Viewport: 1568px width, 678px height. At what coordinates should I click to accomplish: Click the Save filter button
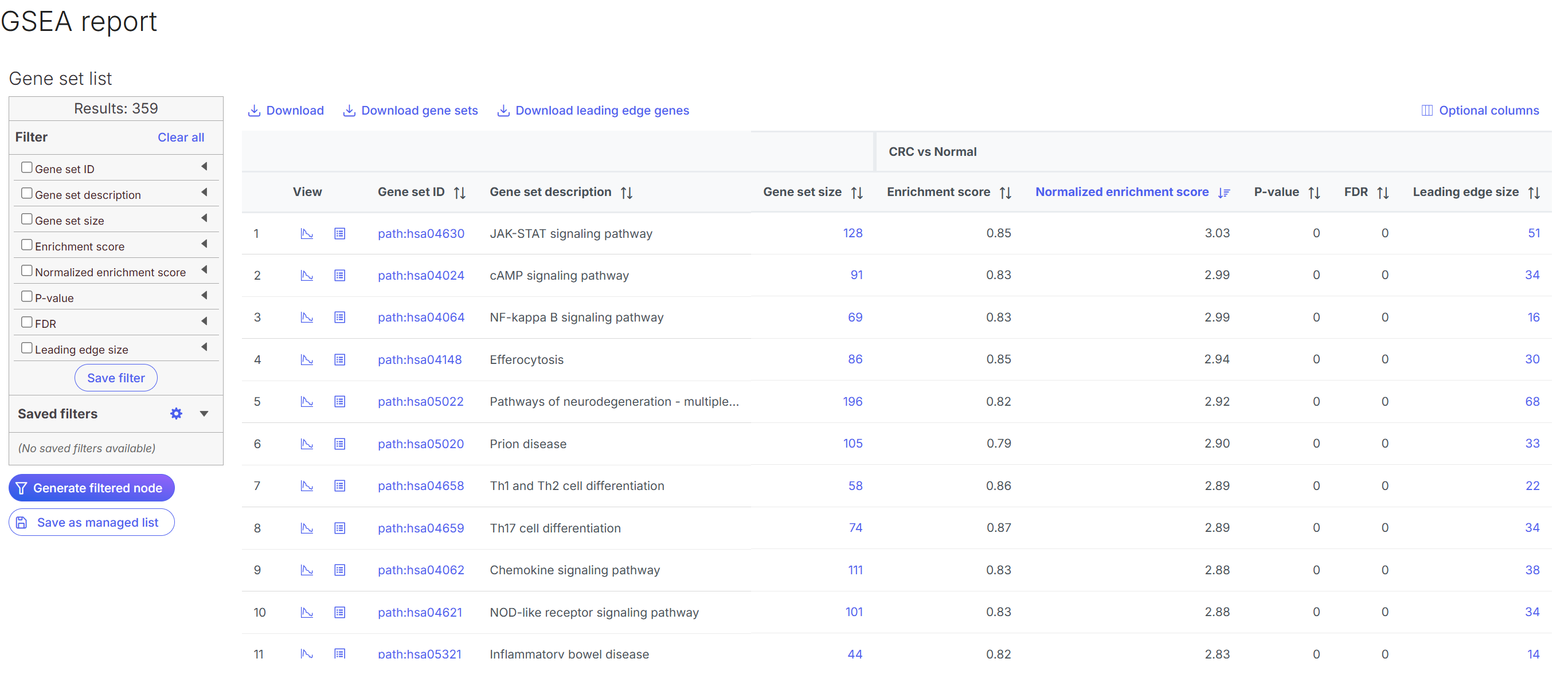(116, 378)
